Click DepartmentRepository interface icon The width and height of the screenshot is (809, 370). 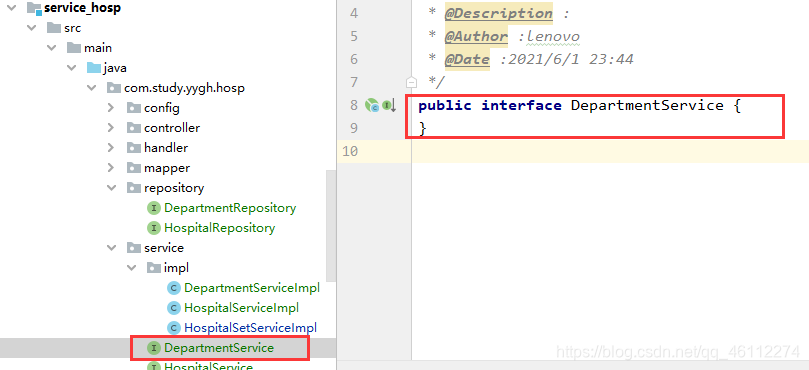tap(154, 208)
